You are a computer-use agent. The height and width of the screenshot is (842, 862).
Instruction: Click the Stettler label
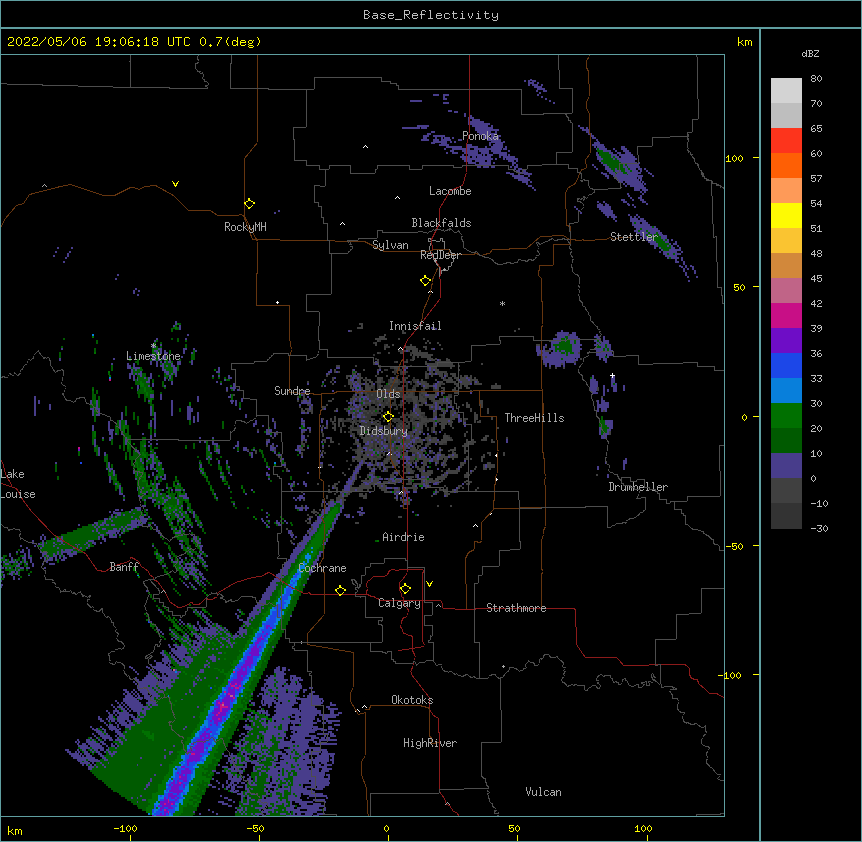click(634, 237)
